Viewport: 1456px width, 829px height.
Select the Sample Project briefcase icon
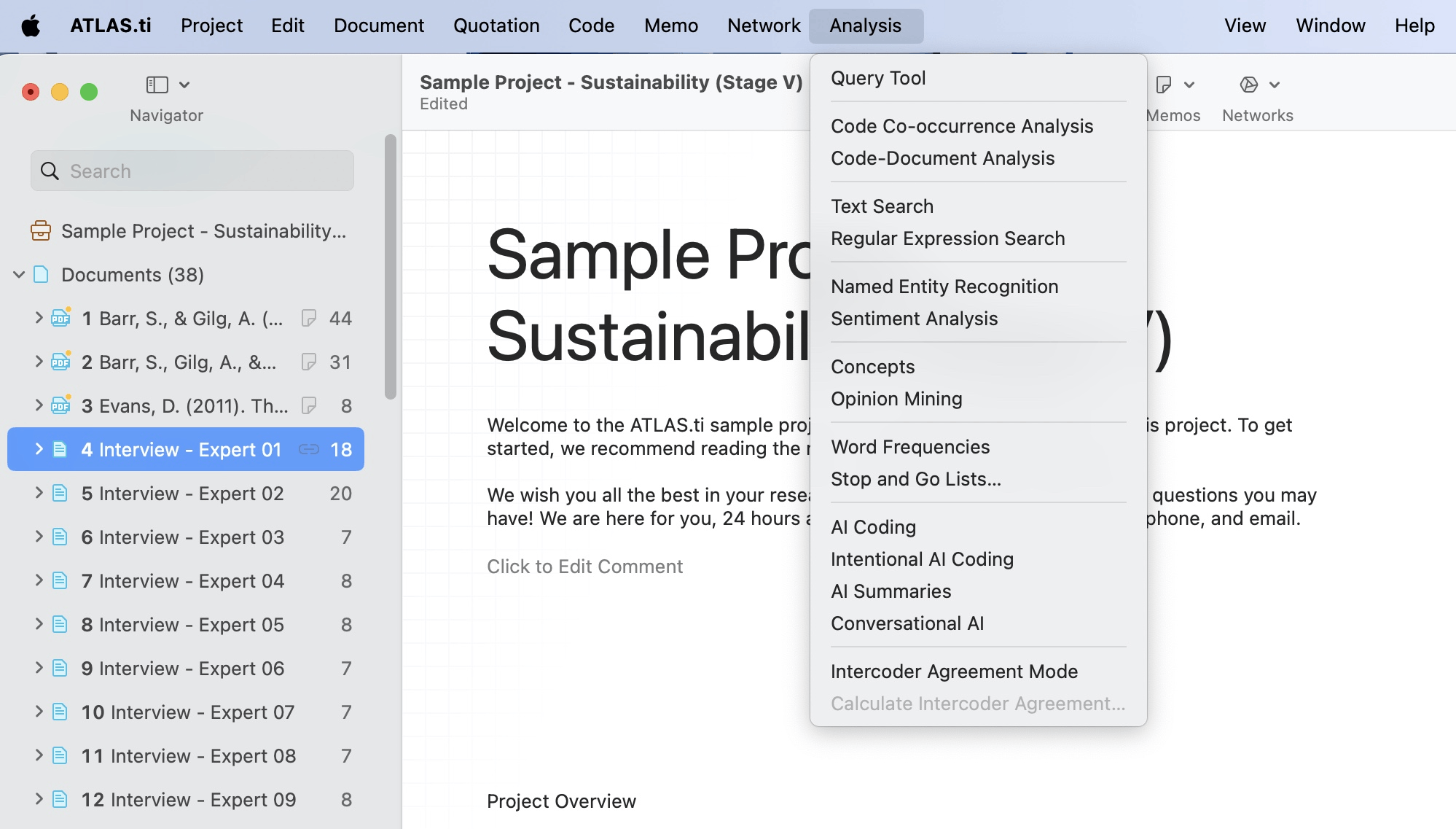tap(41, 230)
